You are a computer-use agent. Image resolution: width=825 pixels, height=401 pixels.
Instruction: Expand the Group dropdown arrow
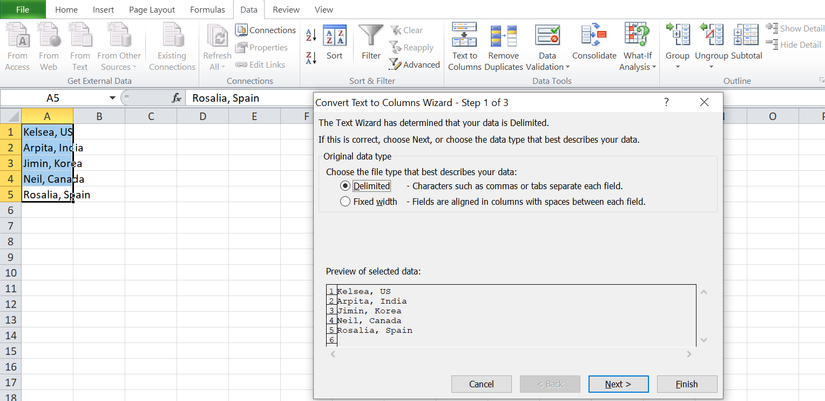pyautogui.click(x=677, y=67)
